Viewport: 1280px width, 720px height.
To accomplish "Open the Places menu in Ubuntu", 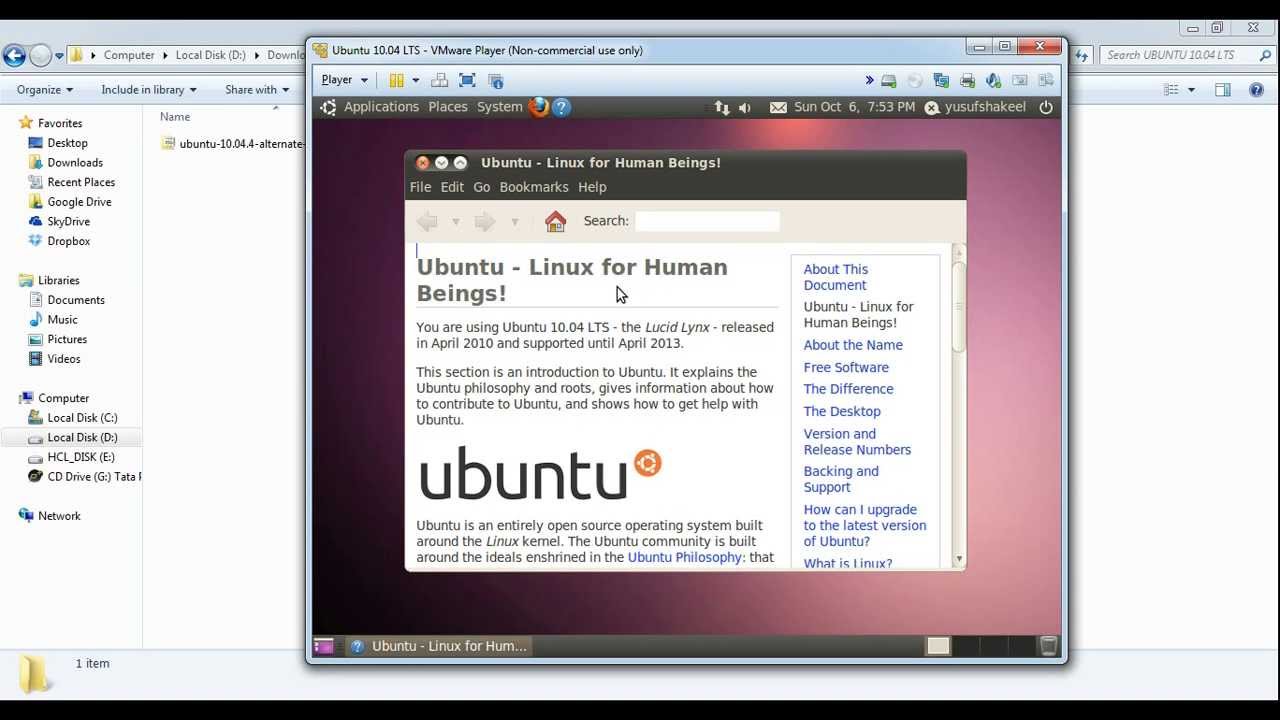I will [x=448, y=107].
